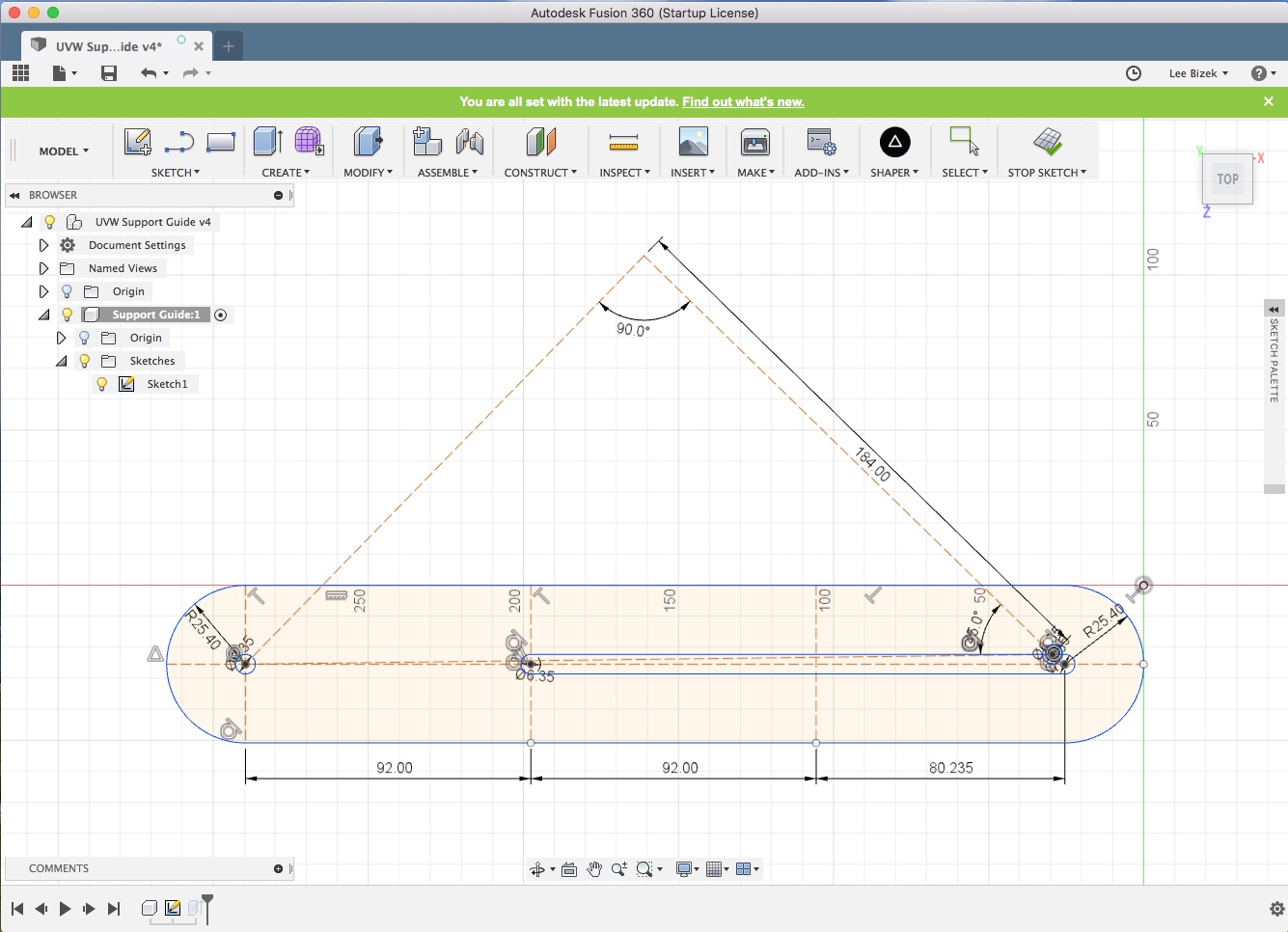Click the Save disk icon

[x=109, y=73]
